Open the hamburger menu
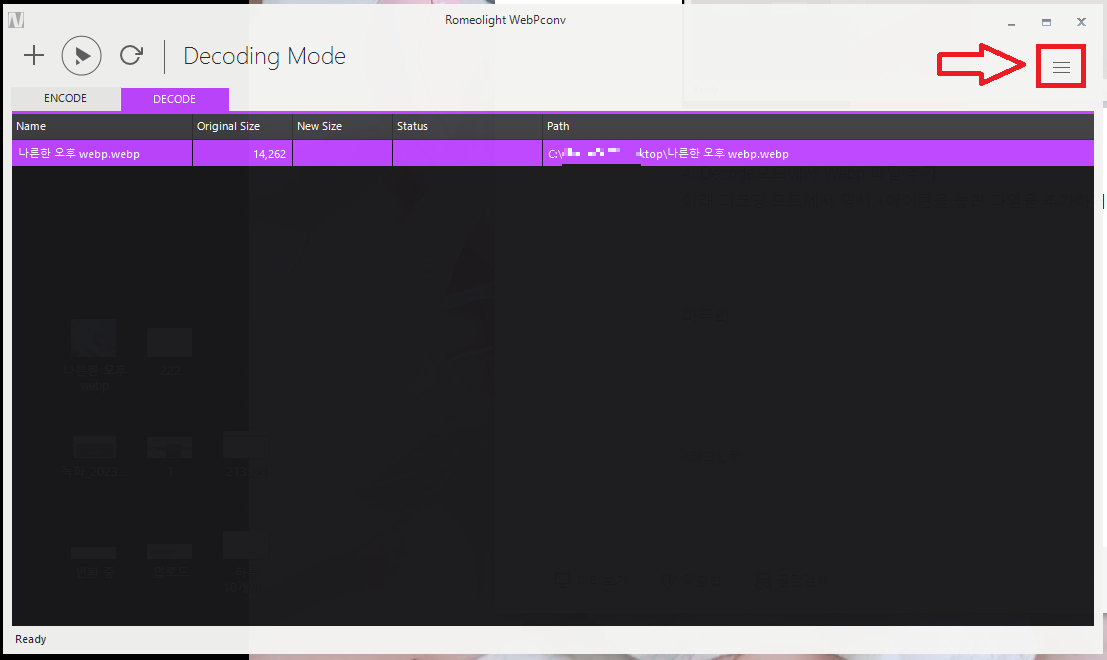Image resolution: width=1107 pixels, height=660 pixels. pos(1061,67)
